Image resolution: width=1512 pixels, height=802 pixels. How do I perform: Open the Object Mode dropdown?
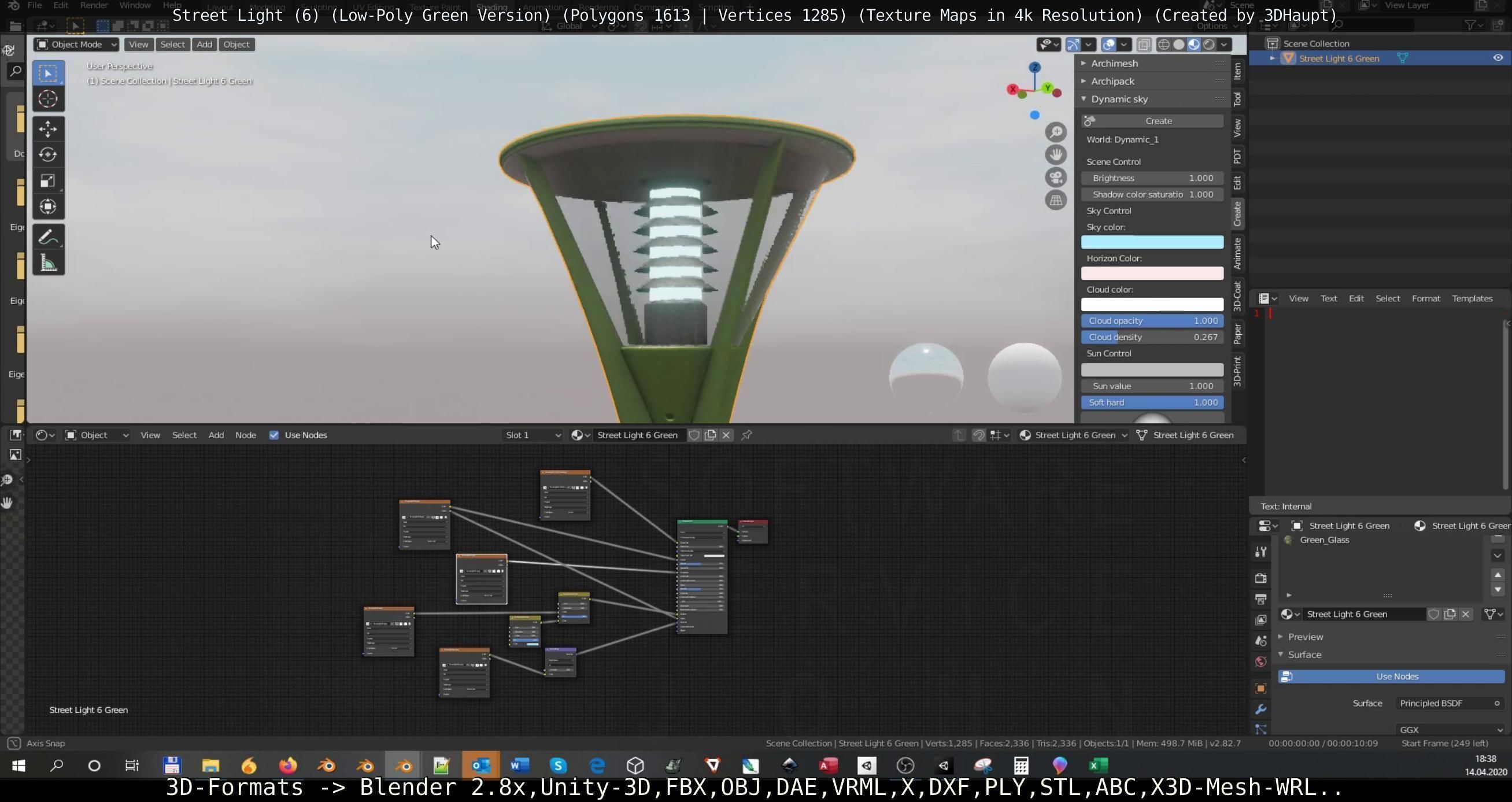click(76, 44)
